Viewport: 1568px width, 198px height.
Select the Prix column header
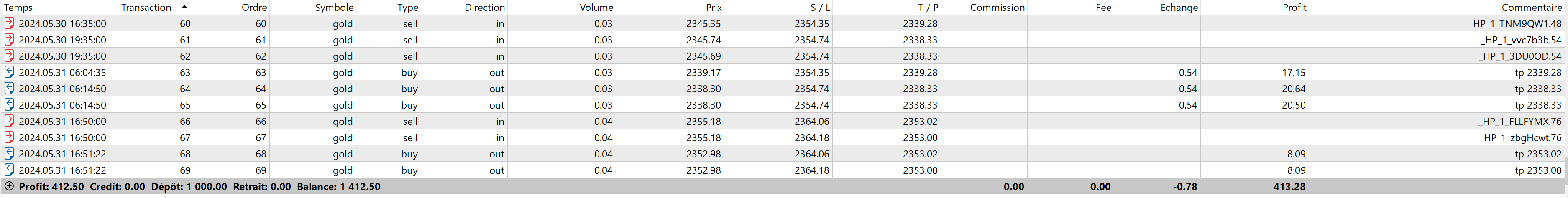pos(714,7)
